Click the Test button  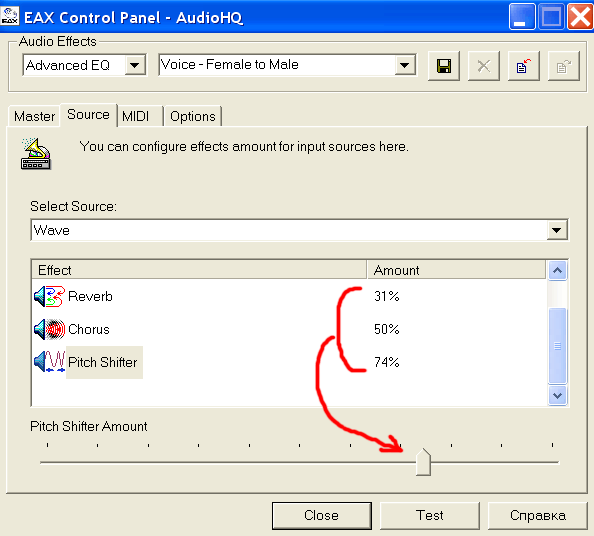[430, 516]
